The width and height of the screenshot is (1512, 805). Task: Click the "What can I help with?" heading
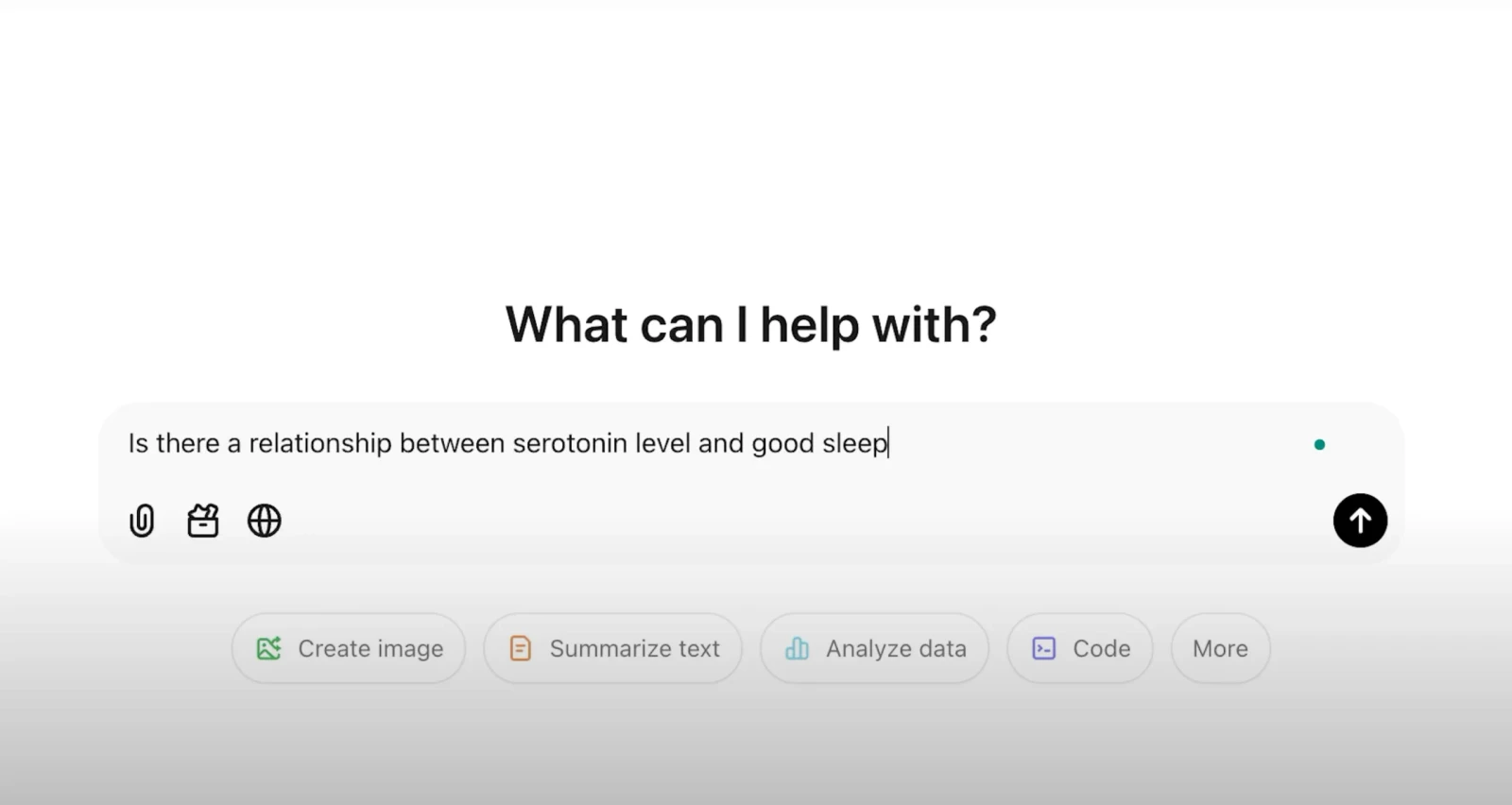751,325
